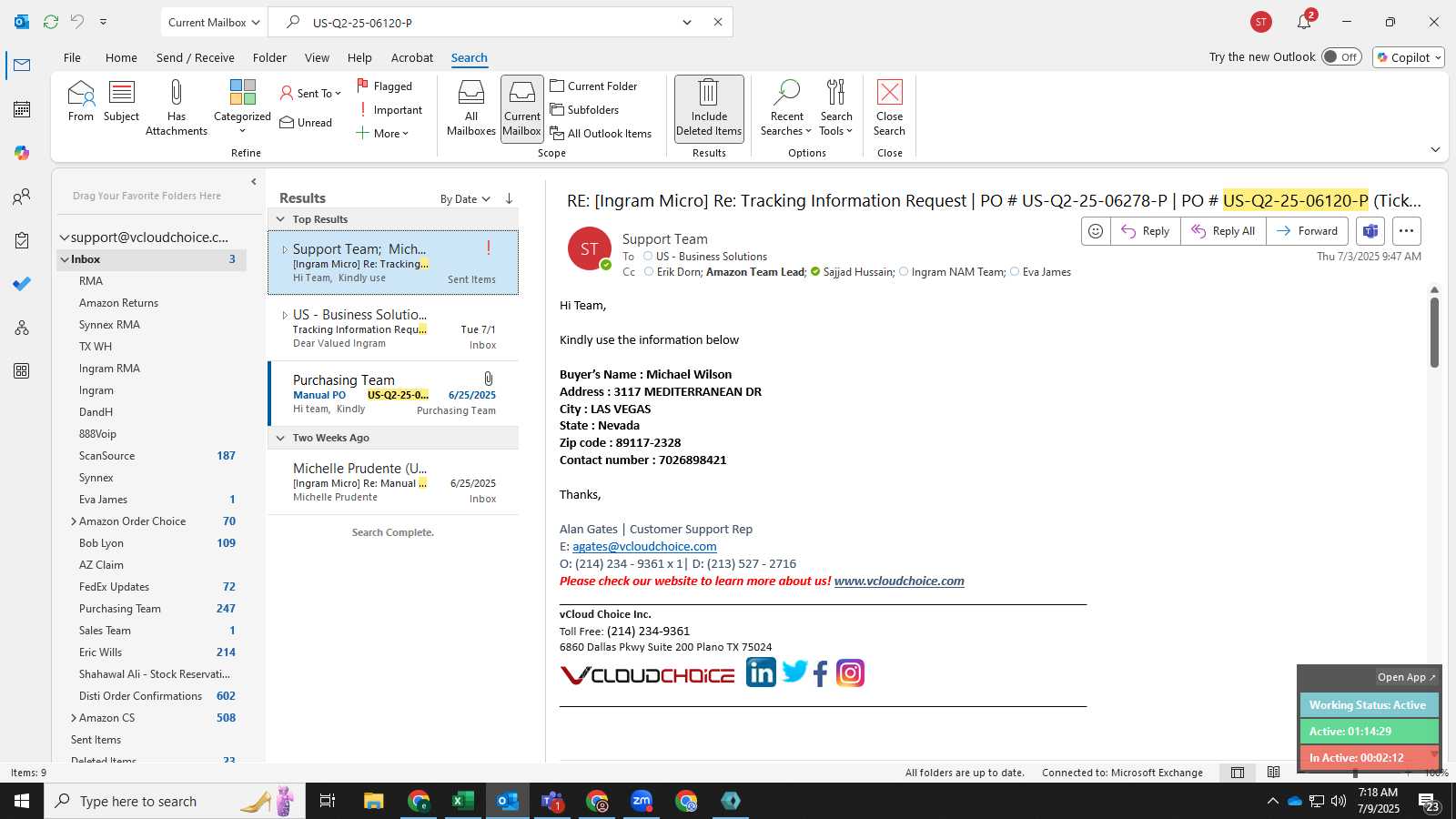Open the Copilot button
1456x819 pixels.
click(x=1409, y=57)
